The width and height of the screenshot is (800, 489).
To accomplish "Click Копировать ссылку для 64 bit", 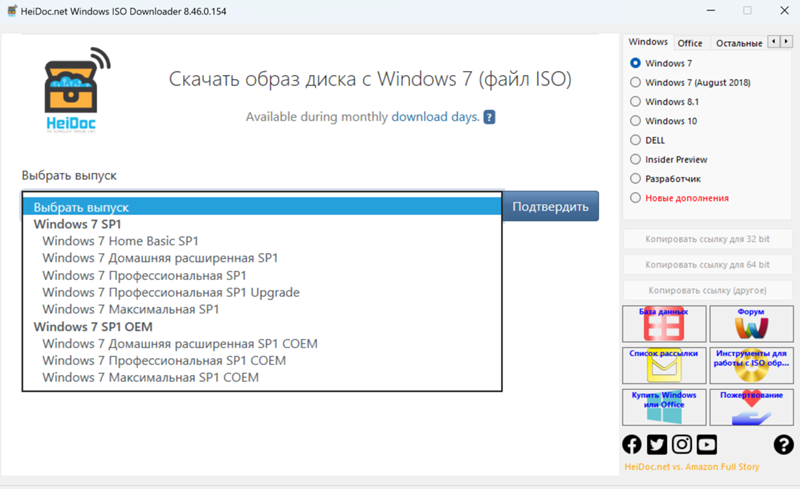I will (x=707, y=264).
